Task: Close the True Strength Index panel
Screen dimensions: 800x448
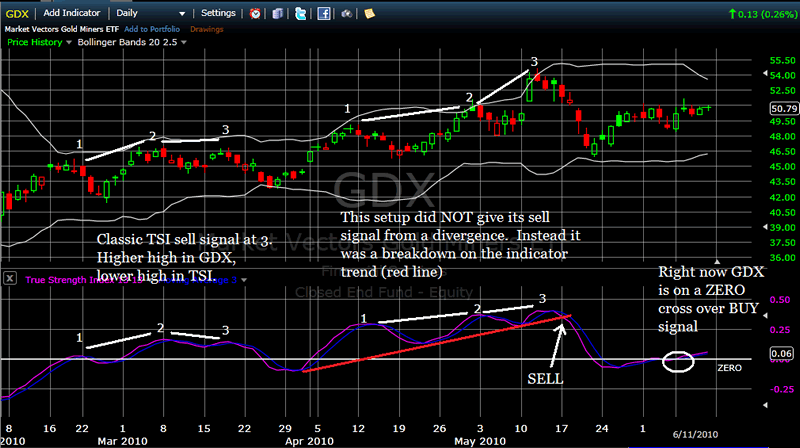Action: point(9,278)
